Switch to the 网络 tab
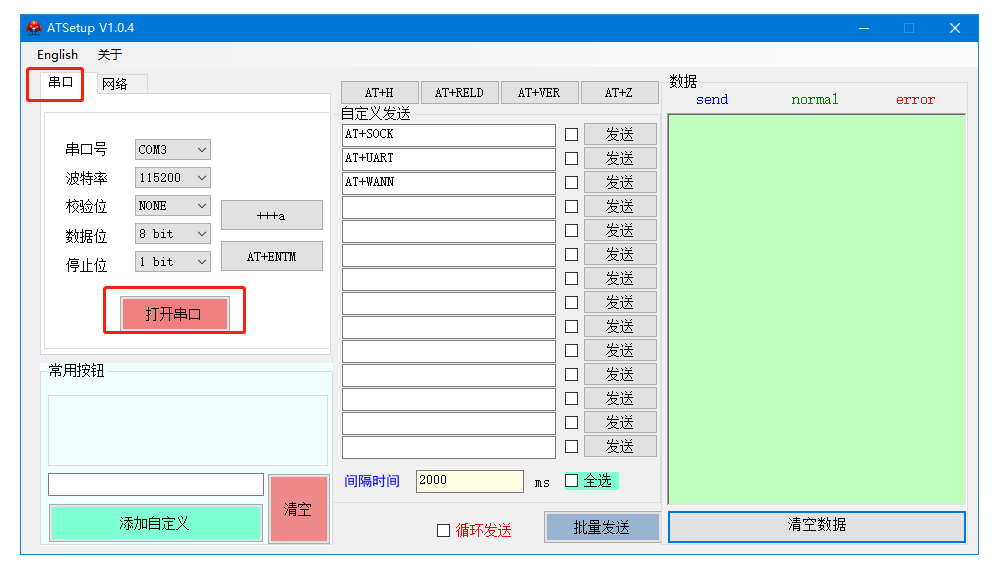This screenshot has height=566, width=999. click(115, 84)
